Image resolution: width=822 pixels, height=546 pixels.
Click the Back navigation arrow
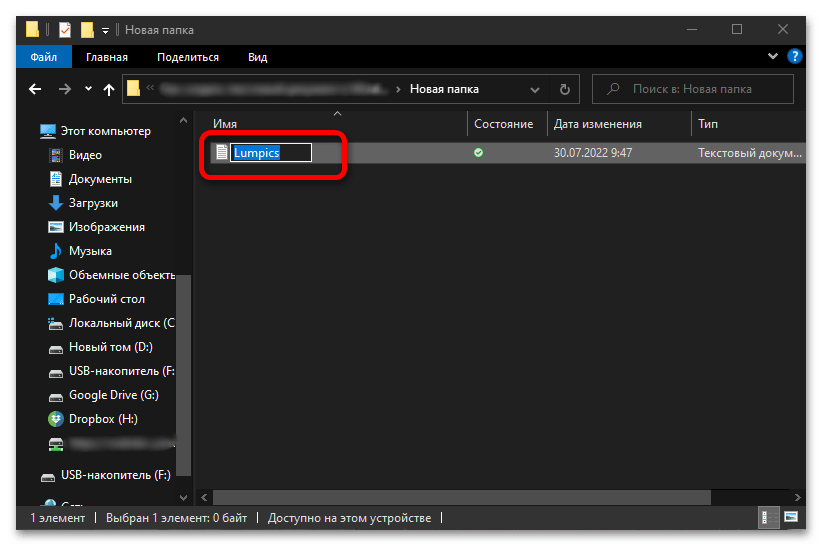[35, 89]
